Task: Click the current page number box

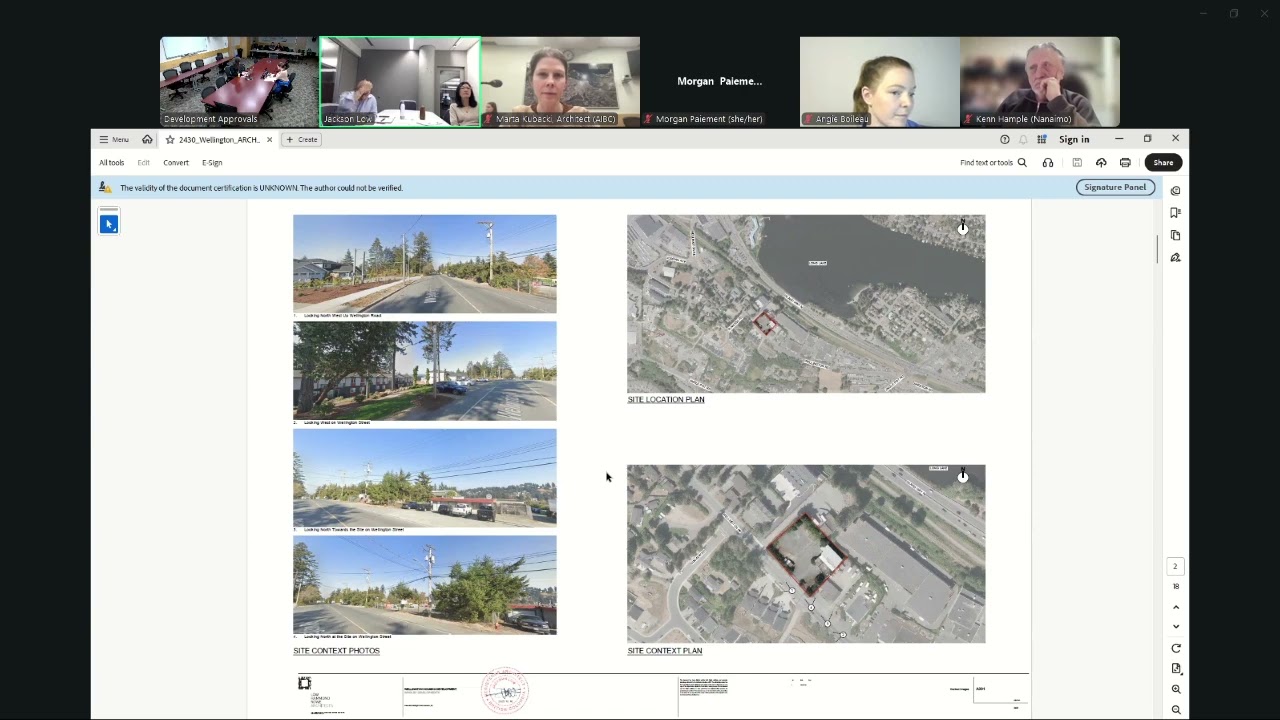Action: [x=1175, y=566]
